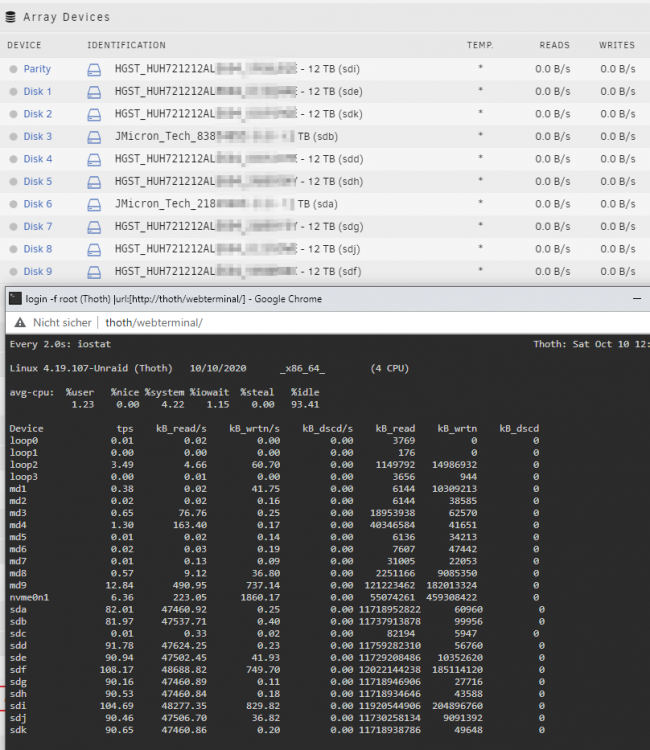Open the Disk 5 link
The image size is (650, 750).
[38, 181]
